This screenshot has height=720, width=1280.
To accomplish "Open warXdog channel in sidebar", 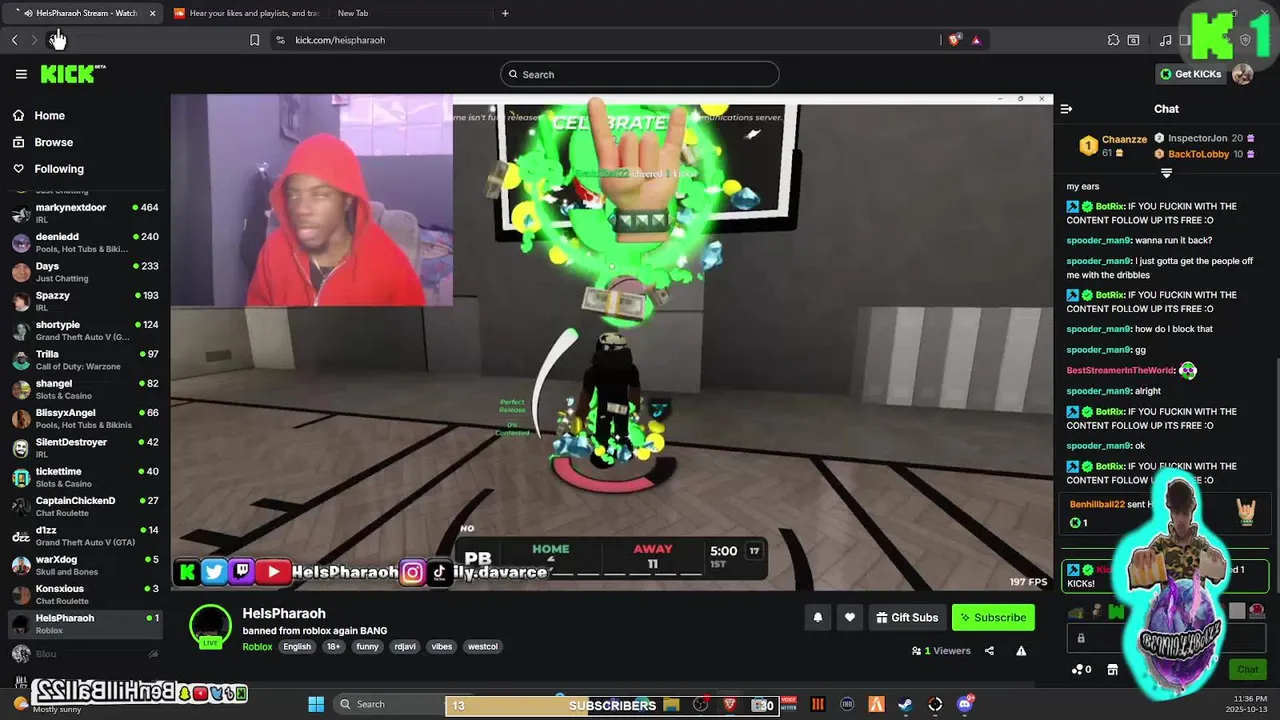I will tap(85, 565).
